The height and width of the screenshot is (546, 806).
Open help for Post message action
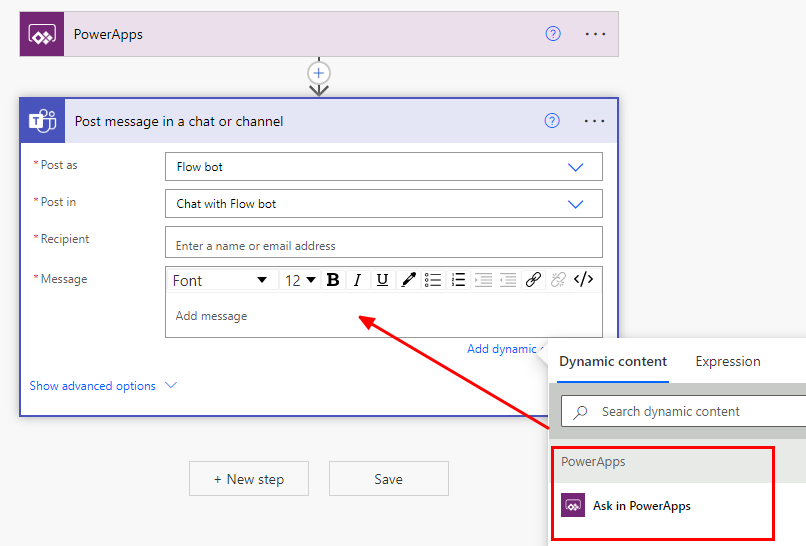552,121
